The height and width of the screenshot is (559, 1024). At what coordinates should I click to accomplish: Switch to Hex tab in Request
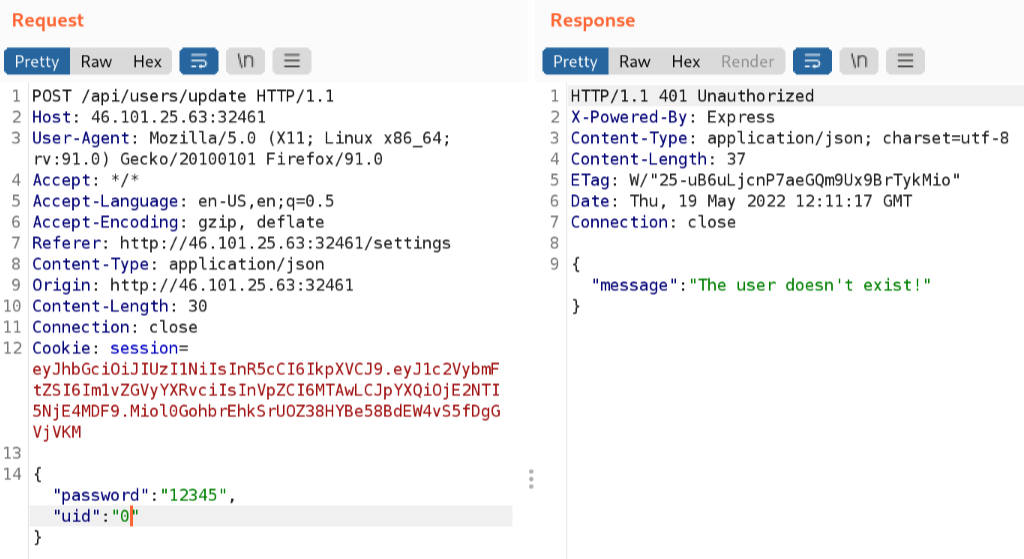(147, 61)
